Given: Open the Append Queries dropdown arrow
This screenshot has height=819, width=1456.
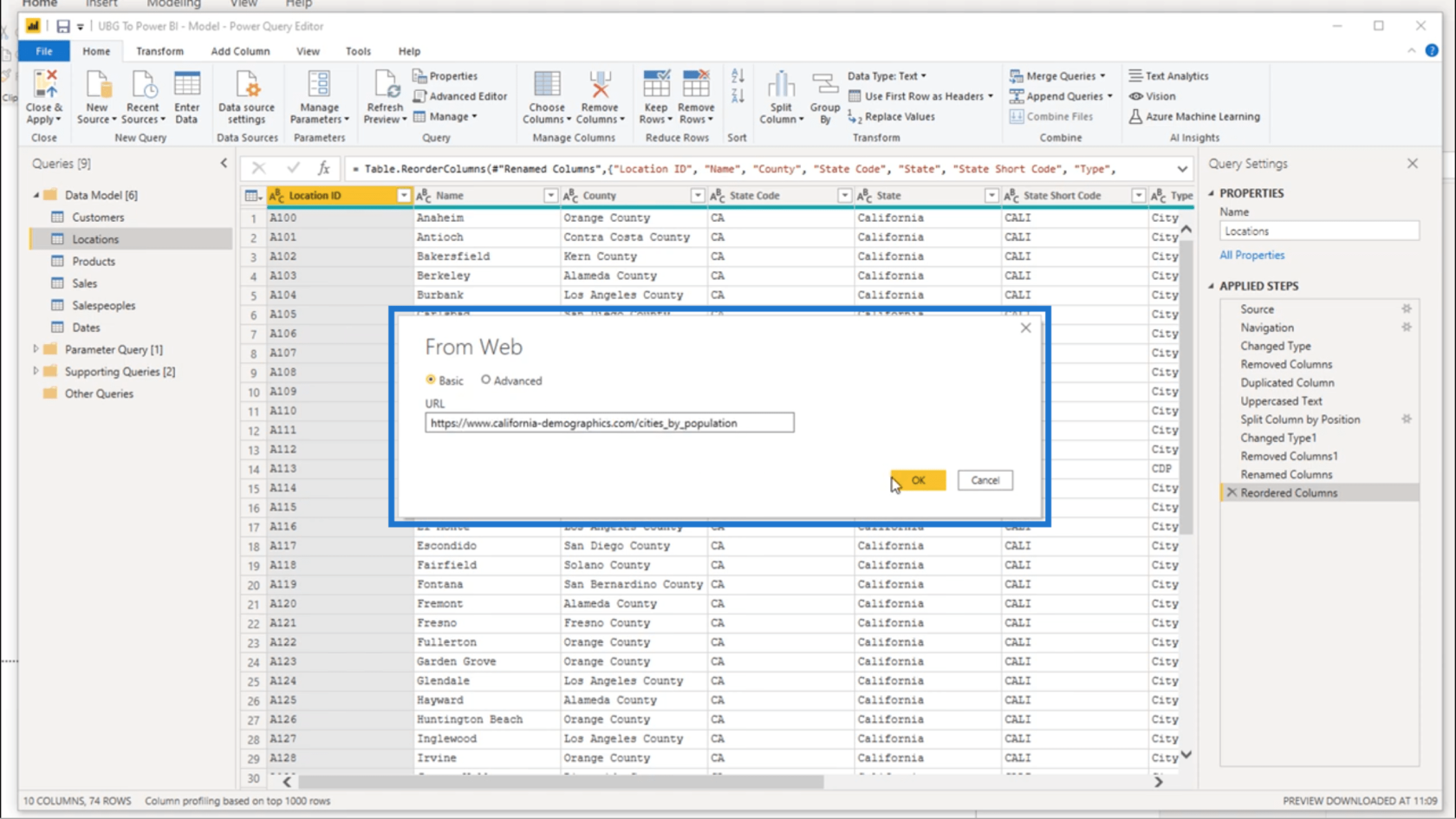Looking at the screenshot, I should [x=1109, y=96].
